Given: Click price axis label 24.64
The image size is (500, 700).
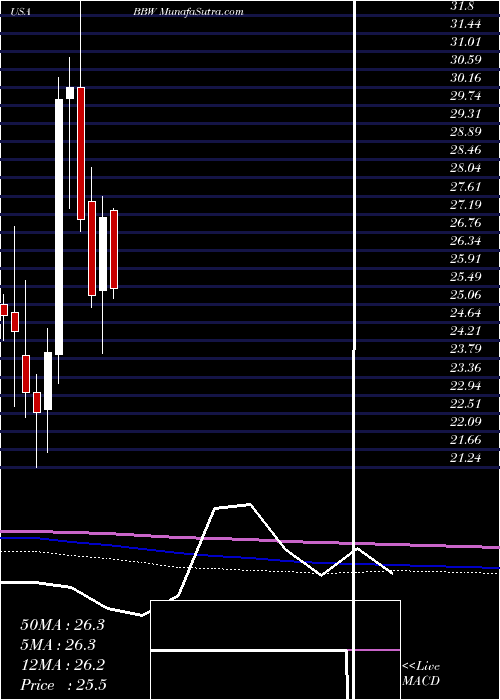Looking at the screenshot, I should 466,313.
